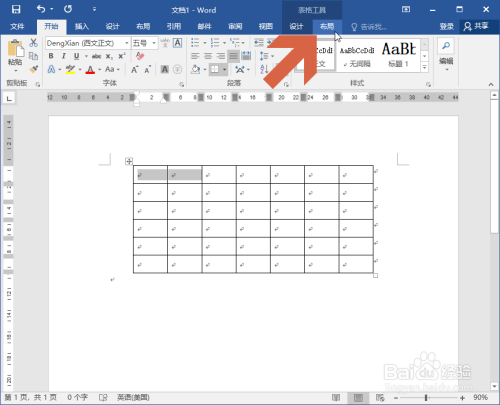Viewport: 500px width, 405px height.
Task: Open the Aa change case dropdown
Action: tap(112, 69)
